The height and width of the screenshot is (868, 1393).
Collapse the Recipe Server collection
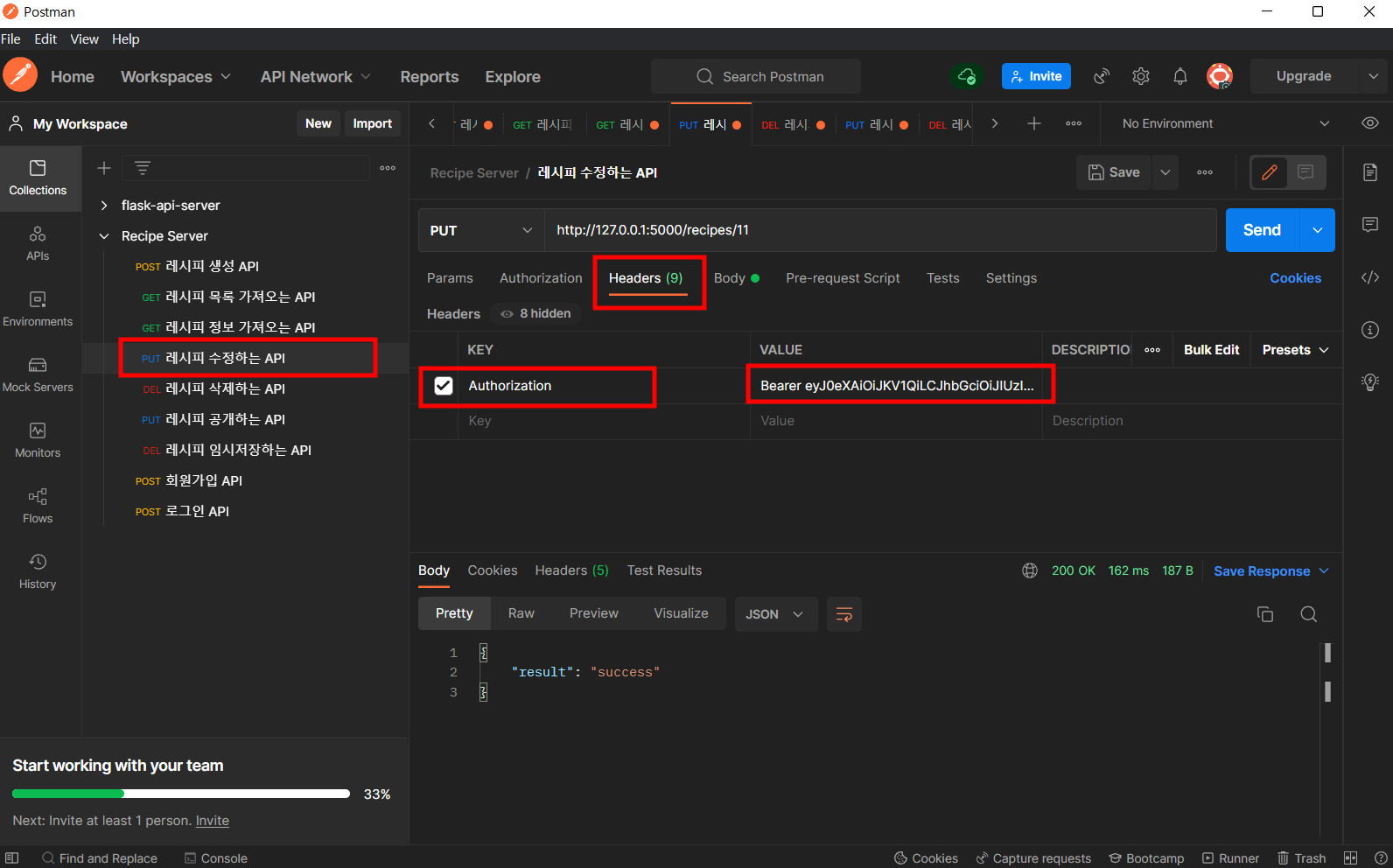tap(104, 236)
